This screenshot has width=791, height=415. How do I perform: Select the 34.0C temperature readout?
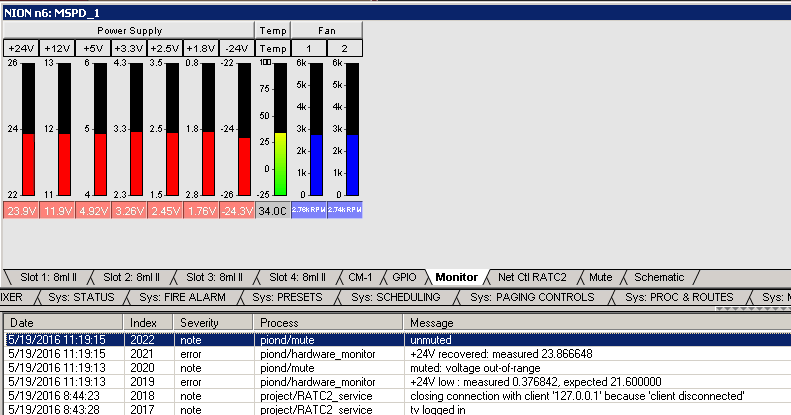pos(272,211)
